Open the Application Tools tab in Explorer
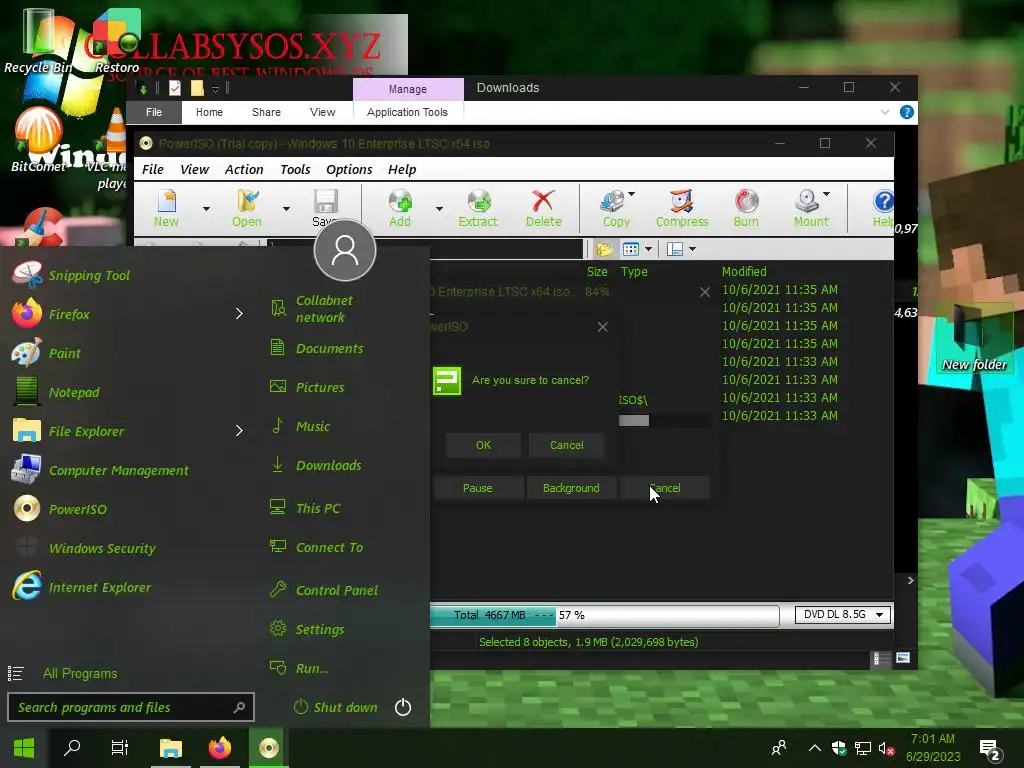The height and width of the screenshot is (768, 1024). point(408,112)
